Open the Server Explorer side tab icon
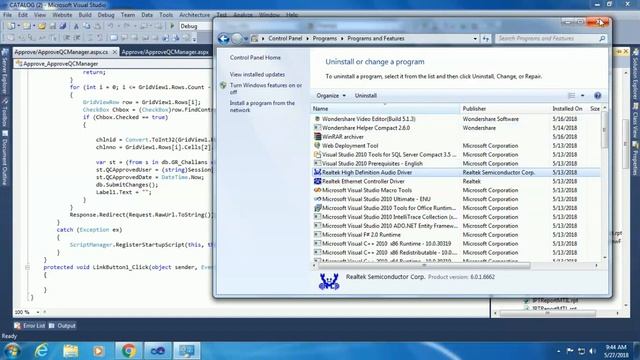Viewport: 640px width, 360px height. point(5,53)
